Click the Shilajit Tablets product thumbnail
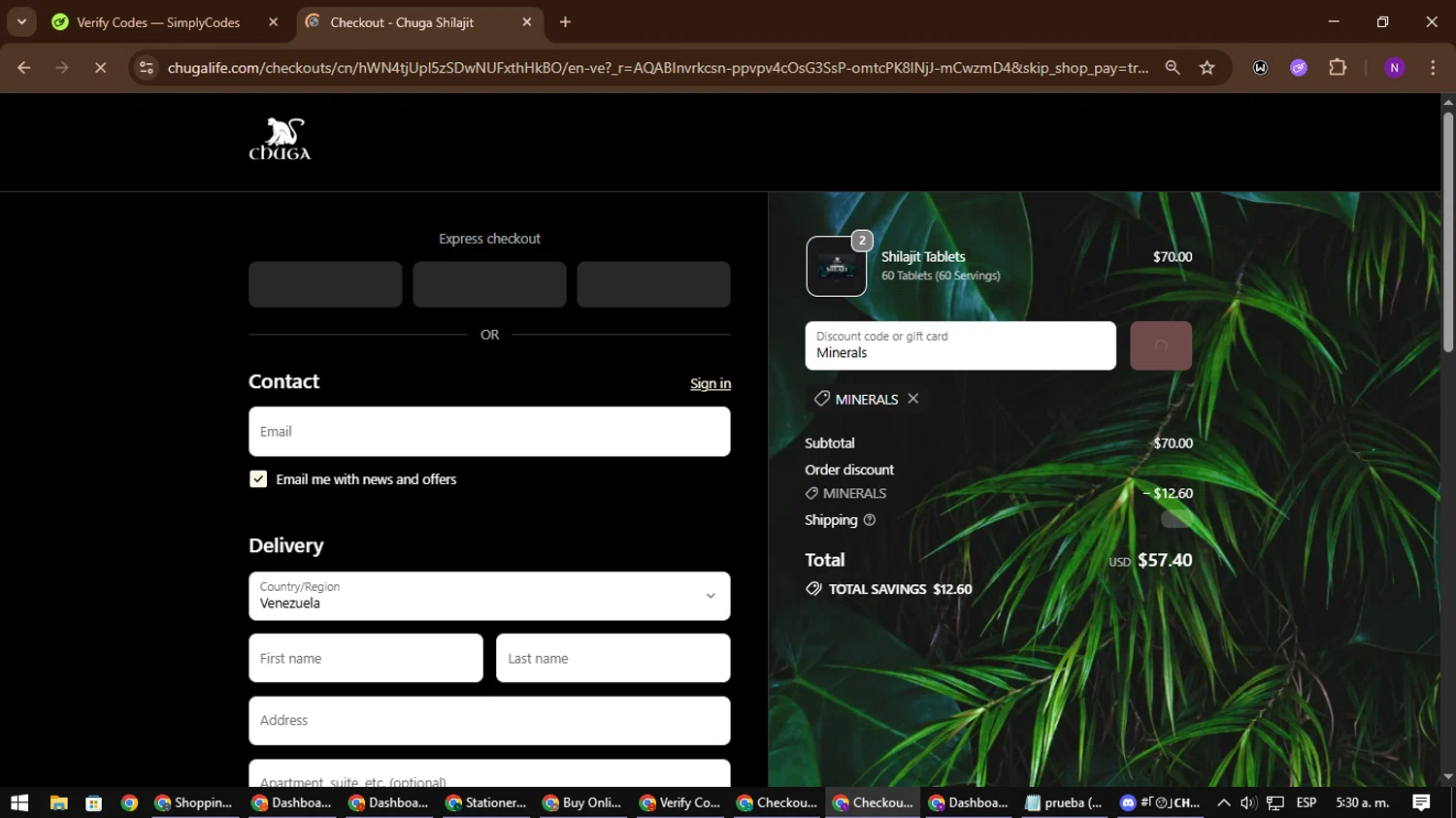 [x=837, y=266]
